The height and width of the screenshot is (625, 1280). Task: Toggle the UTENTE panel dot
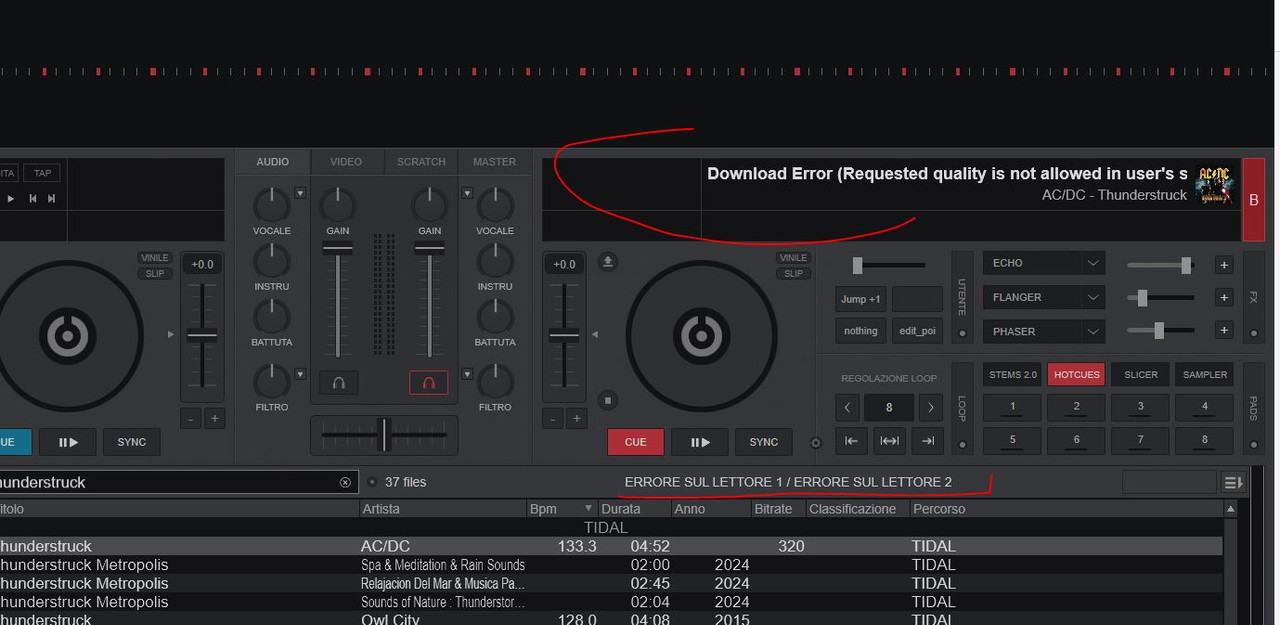(x=962, y=333)
